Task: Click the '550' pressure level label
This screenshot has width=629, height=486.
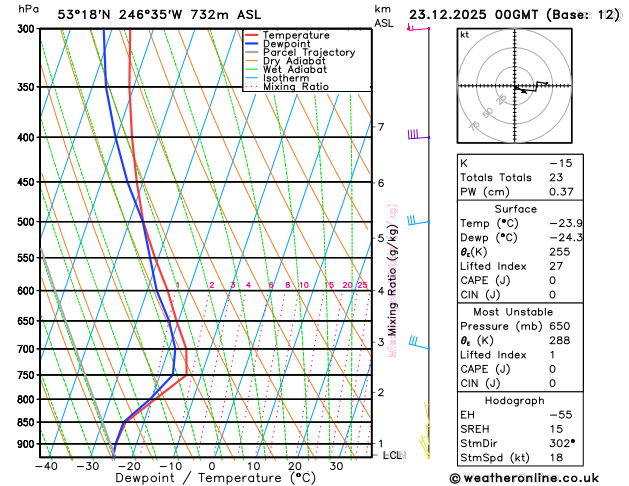Action: [28, 258]
